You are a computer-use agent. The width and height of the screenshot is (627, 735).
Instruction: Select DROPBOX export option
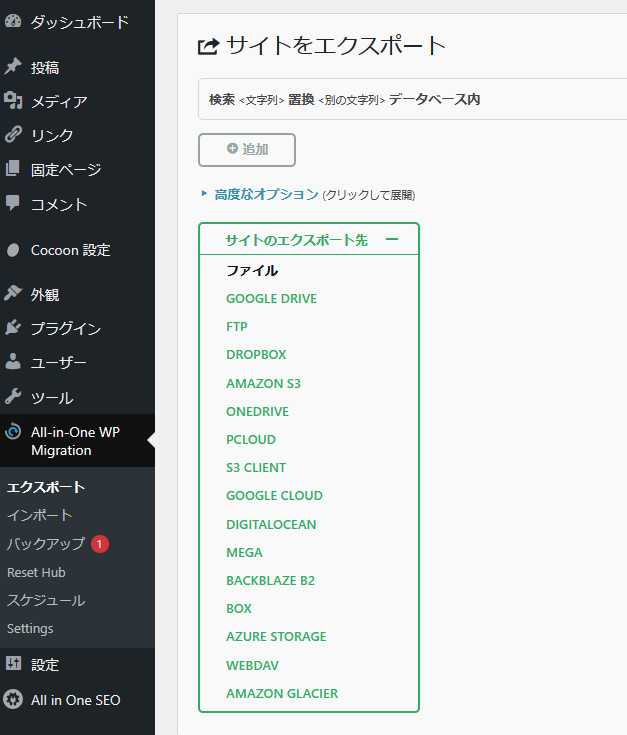(x=256, y=355)
